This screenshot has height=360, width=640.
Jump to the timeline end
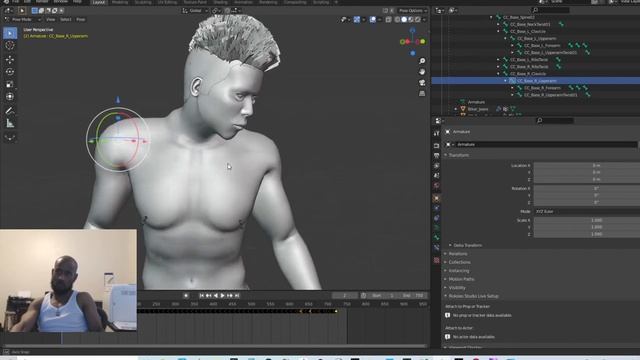point(237,296)
